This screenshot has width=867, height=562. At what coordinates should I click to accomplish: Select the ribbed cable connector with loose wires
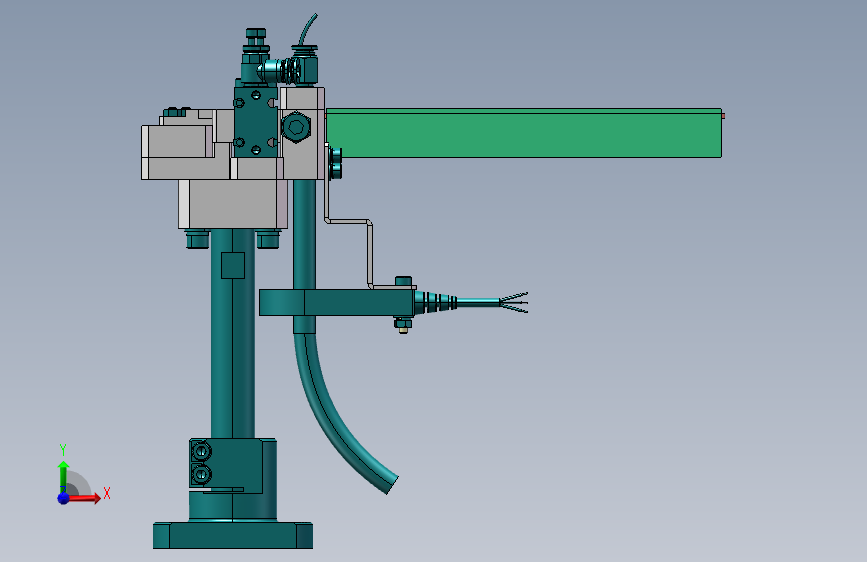click(x=470, y=302)
